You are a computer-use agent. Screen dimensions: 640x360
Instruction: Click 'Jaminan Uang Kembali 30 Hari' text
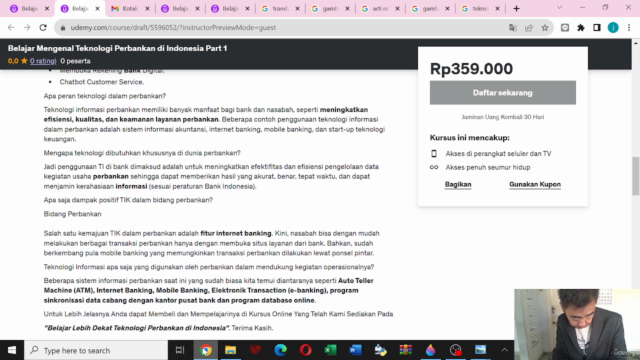coord(502,117)
